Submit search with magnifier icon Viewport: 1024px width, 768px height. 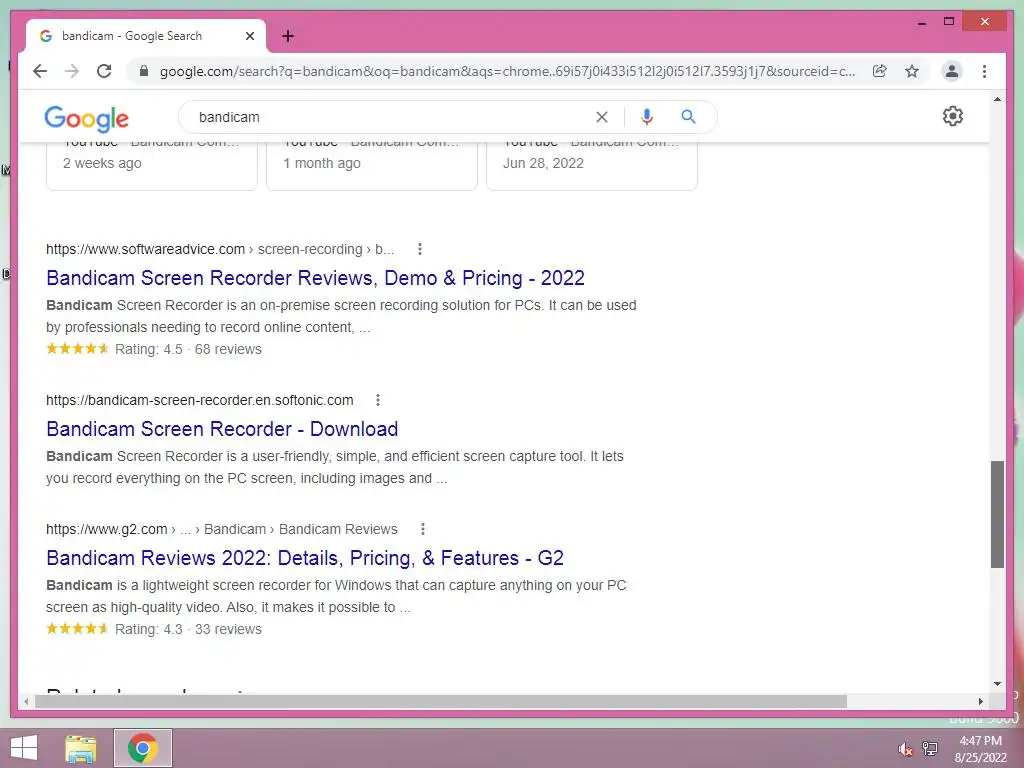[688, 117]
